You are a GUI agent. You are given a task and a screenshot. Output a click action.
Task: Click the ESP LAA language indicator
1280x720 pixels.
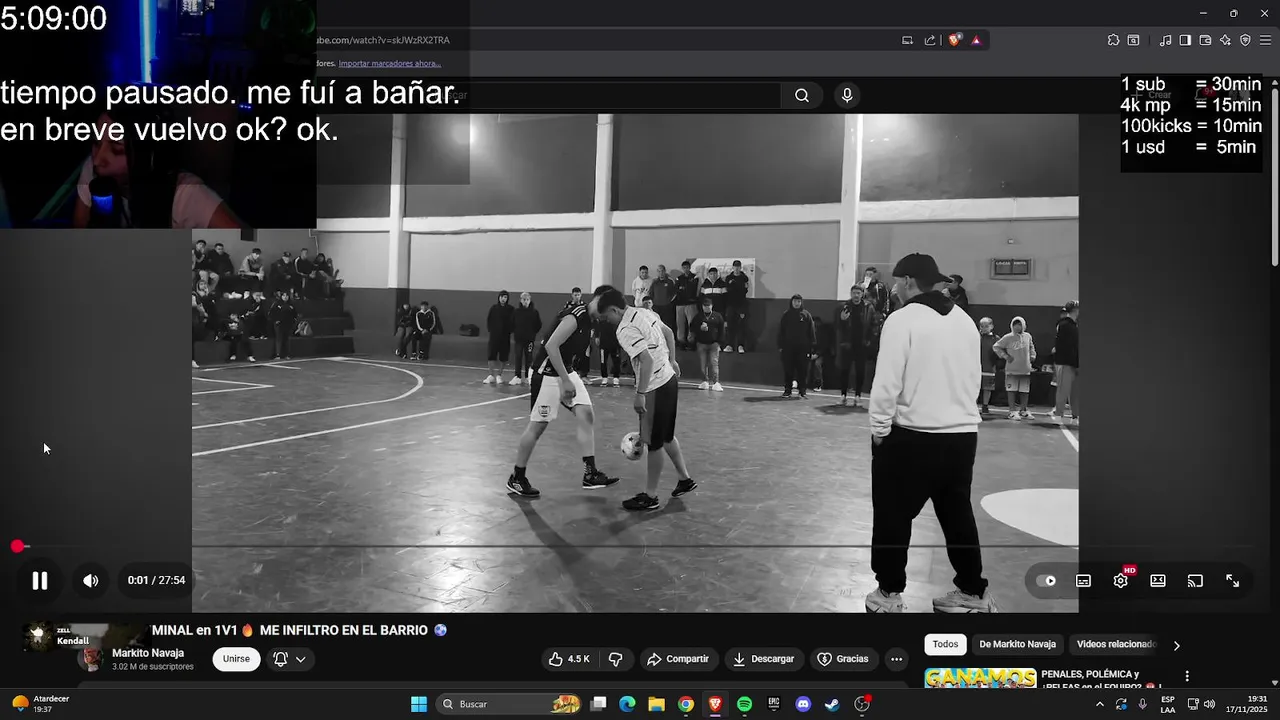click(1168, 704)
